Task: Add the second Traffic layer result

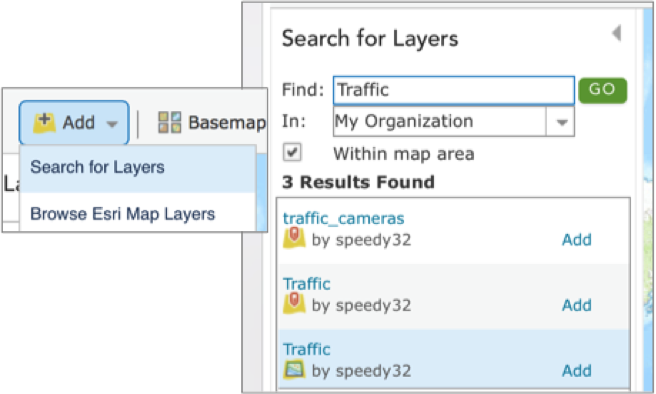Action: [577, 305]
